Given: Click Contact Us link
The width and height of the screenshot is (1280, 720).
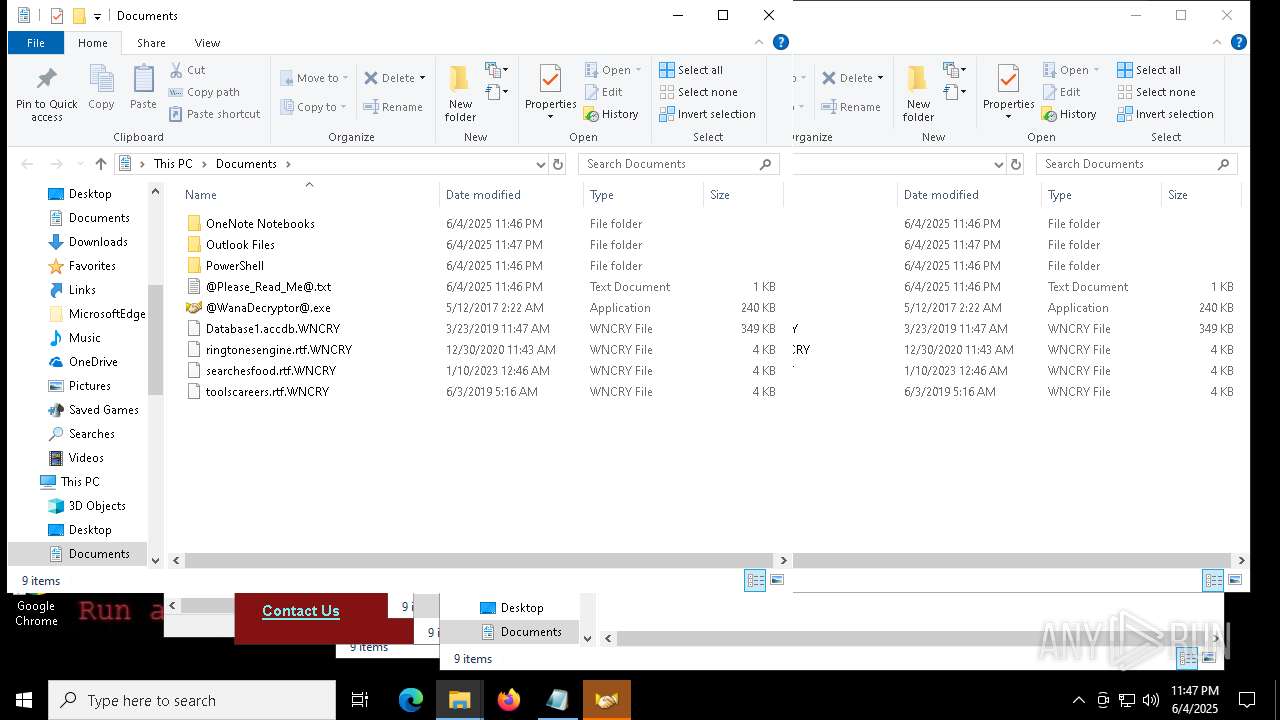Looking at the screenshot, I should (301, 611).
